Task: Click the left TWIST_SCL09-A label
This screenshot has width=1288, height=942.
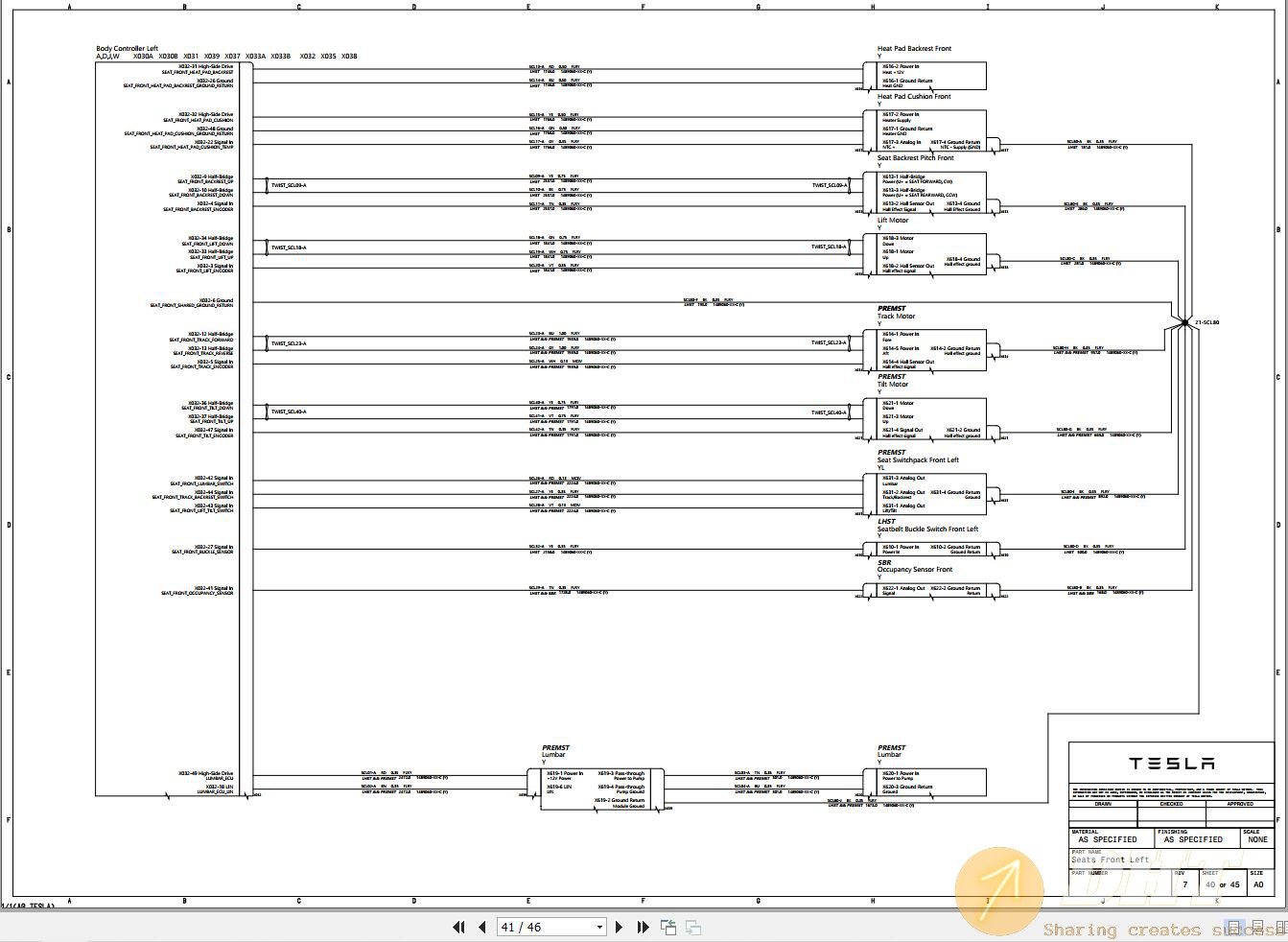Action: coord(289,185)
